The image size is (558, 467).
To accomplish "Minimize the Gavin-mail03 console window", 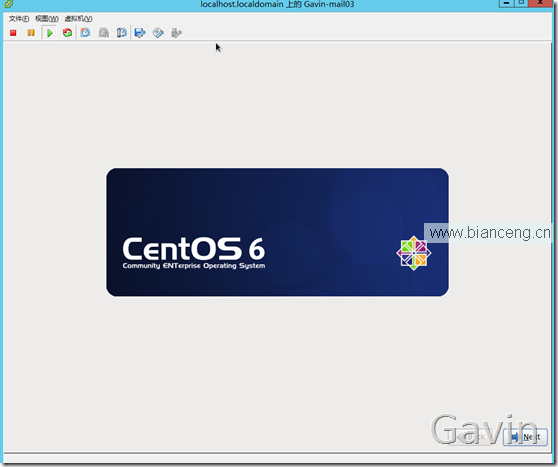I will [506, 3].
